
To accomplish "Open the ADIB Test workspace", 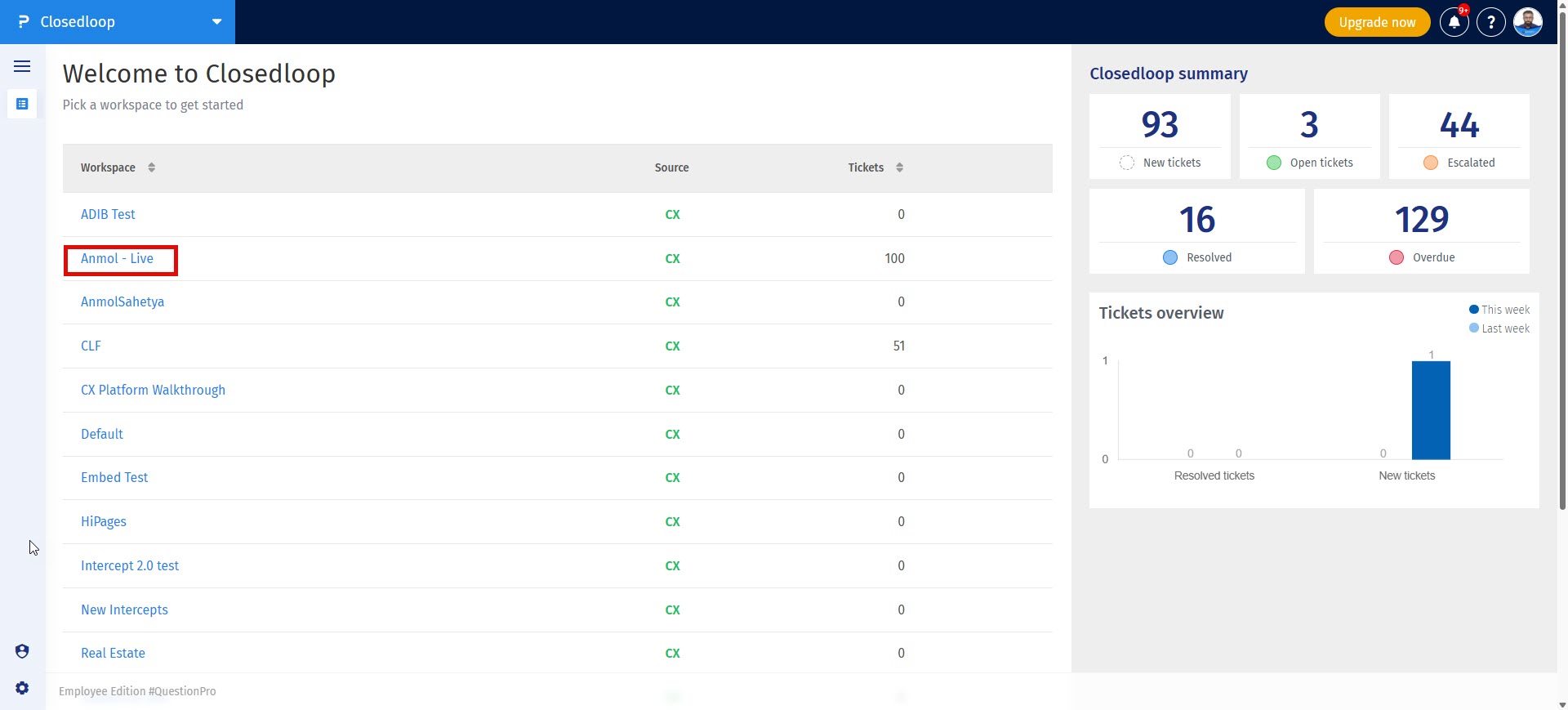I will [108, 214].
